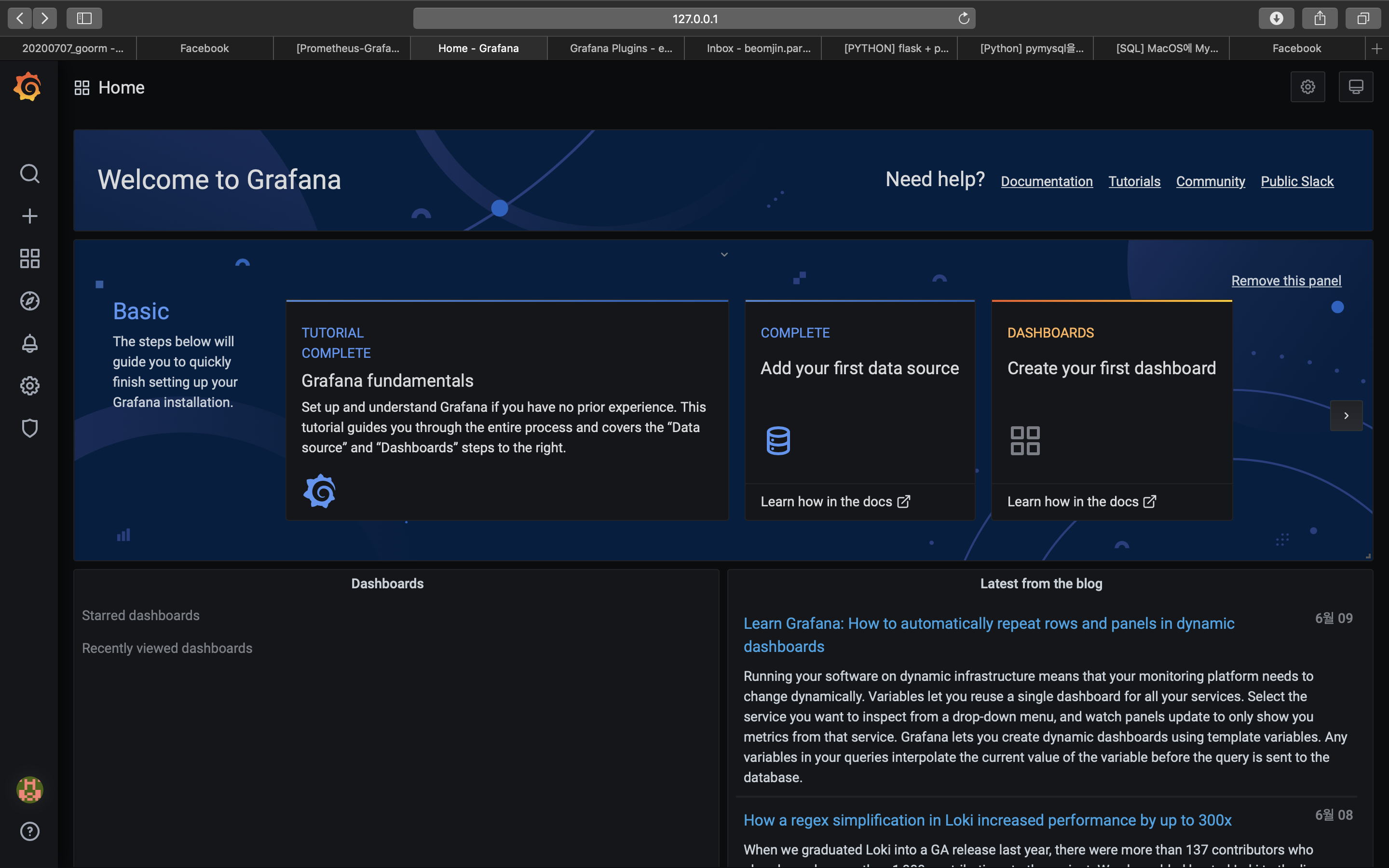Open Explore compass icon
The image size is (1389, 868).
click(x=29, y=301)
